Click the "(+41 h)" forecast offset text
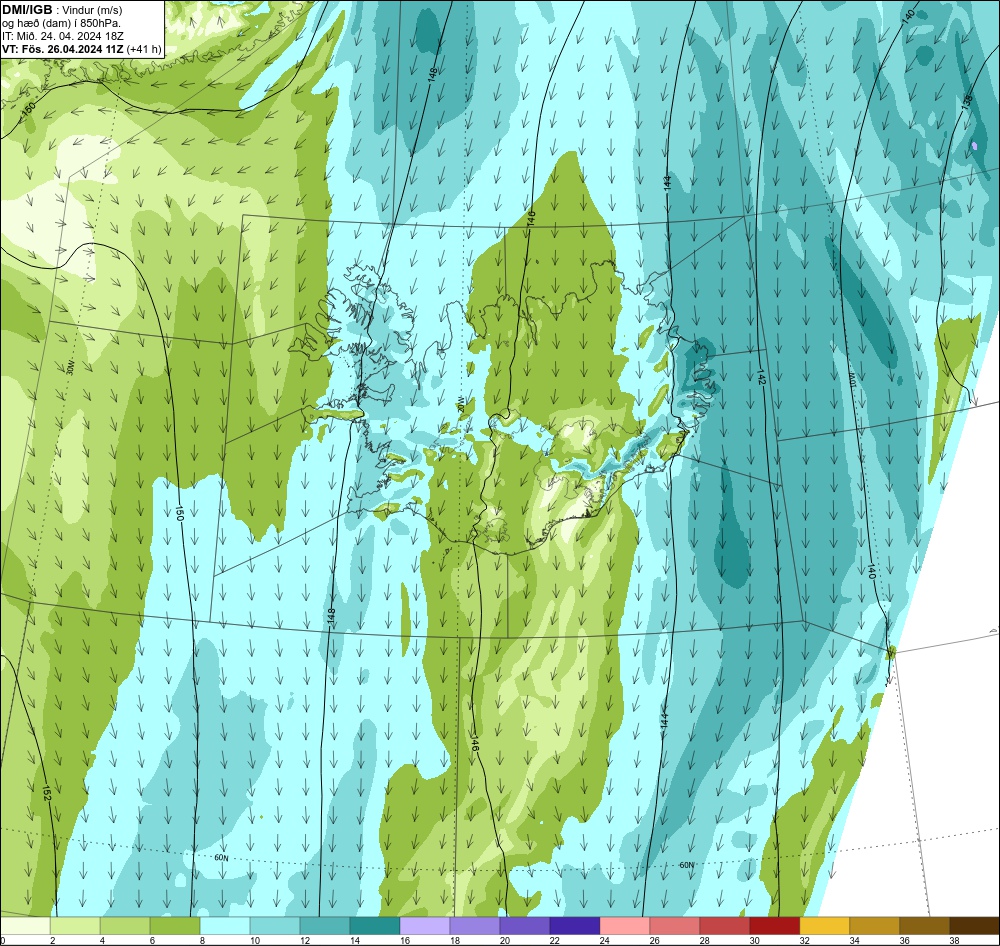1000x946 pixels. click(144, 49)
